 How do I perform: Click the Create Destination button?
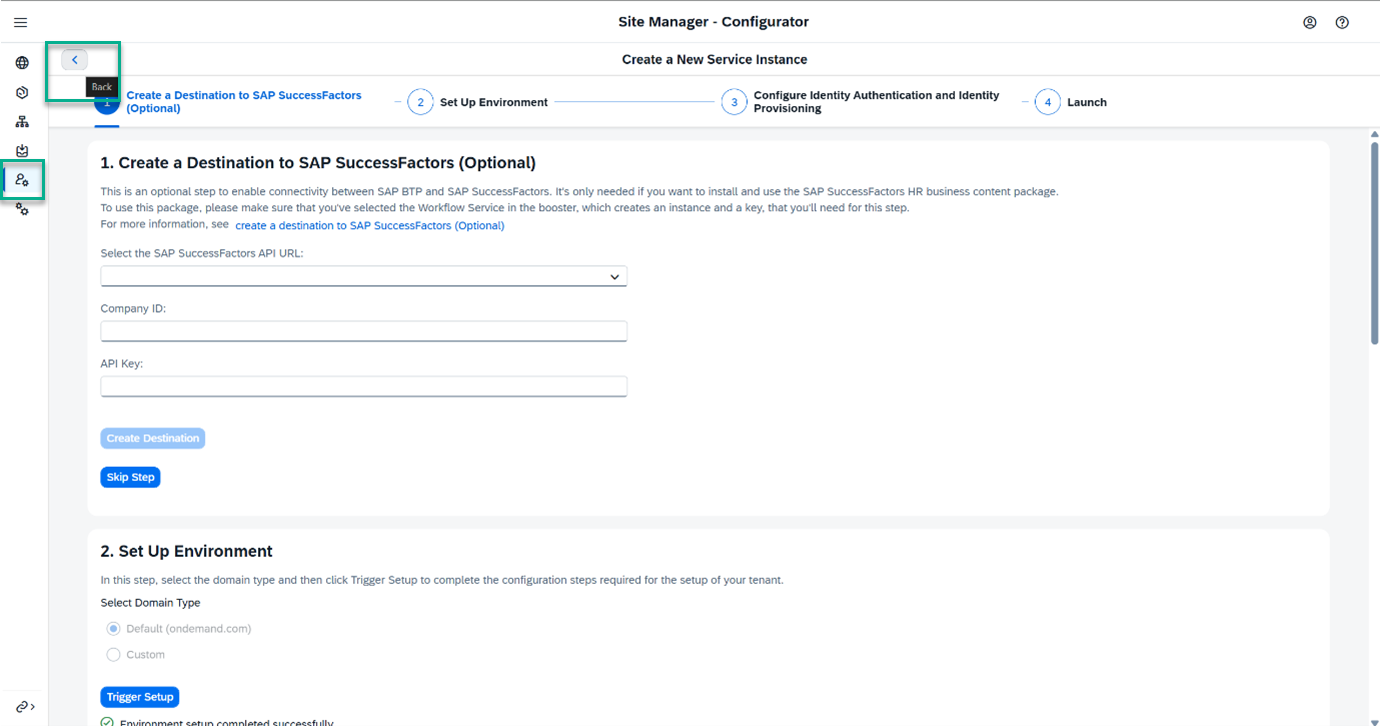click(x=153, y=438)
